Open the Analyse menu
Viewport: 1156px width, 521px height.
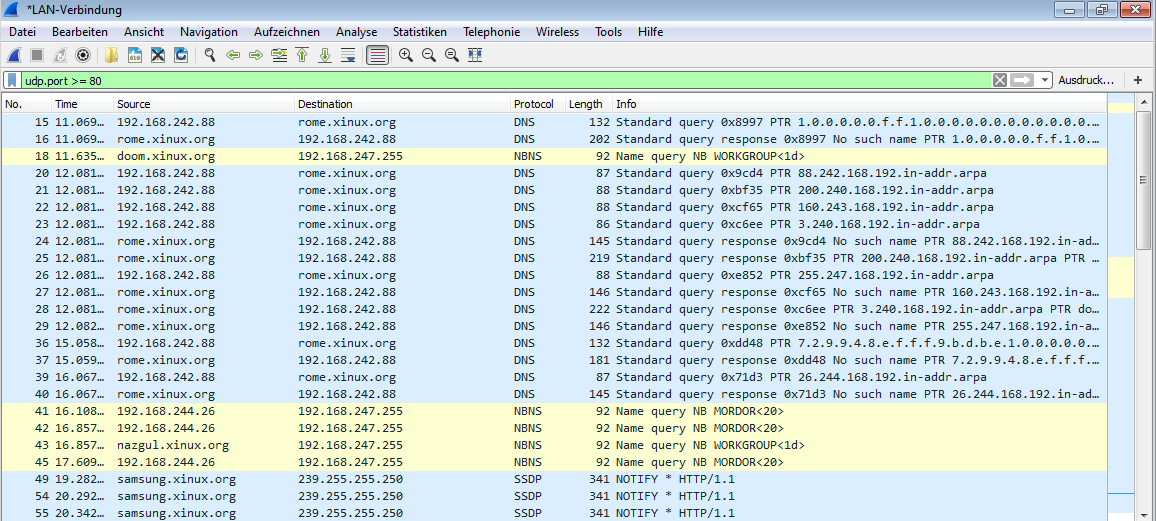pos(356,32)
